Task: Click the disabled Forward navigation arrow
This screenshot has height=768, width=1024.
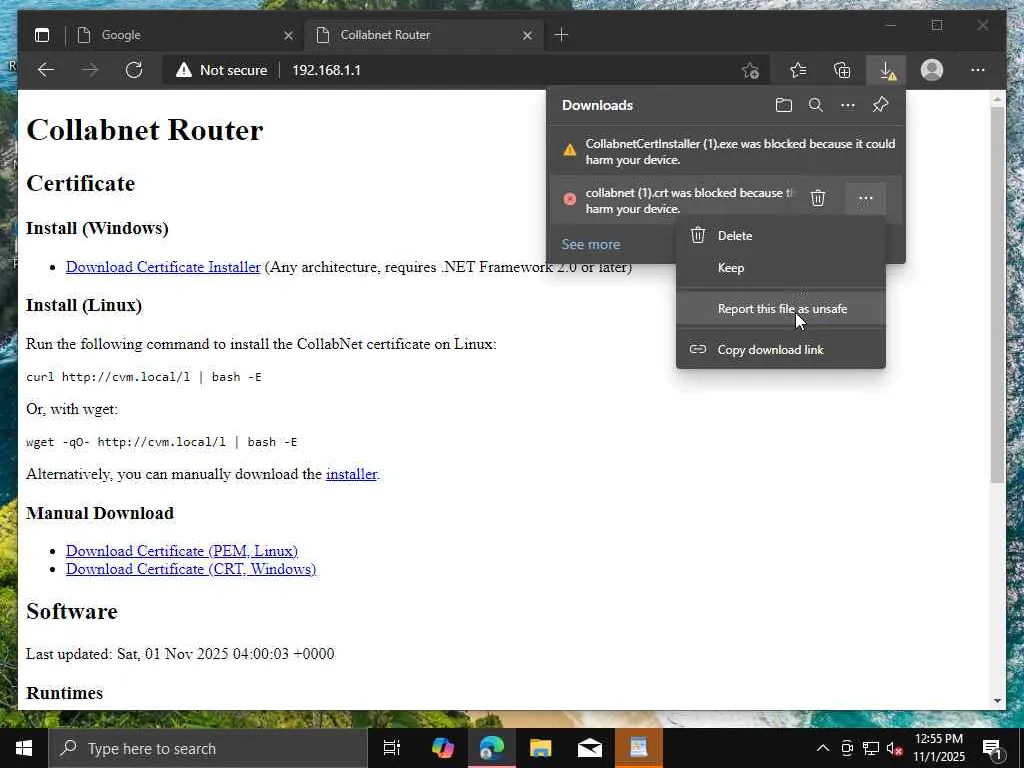Action: (x=90, y=70)
